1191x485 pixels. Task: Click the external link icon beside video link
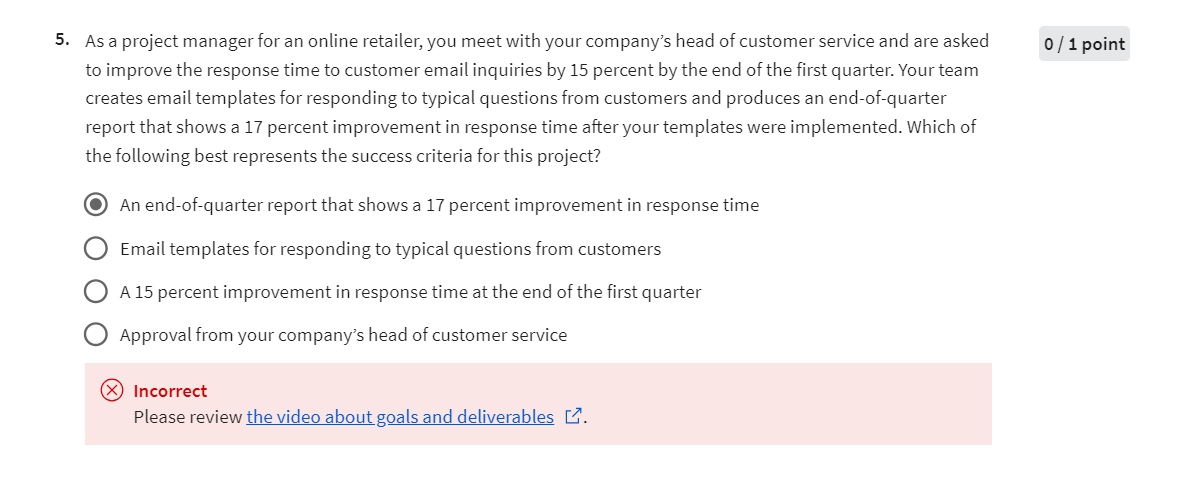(x=573, y=417)
